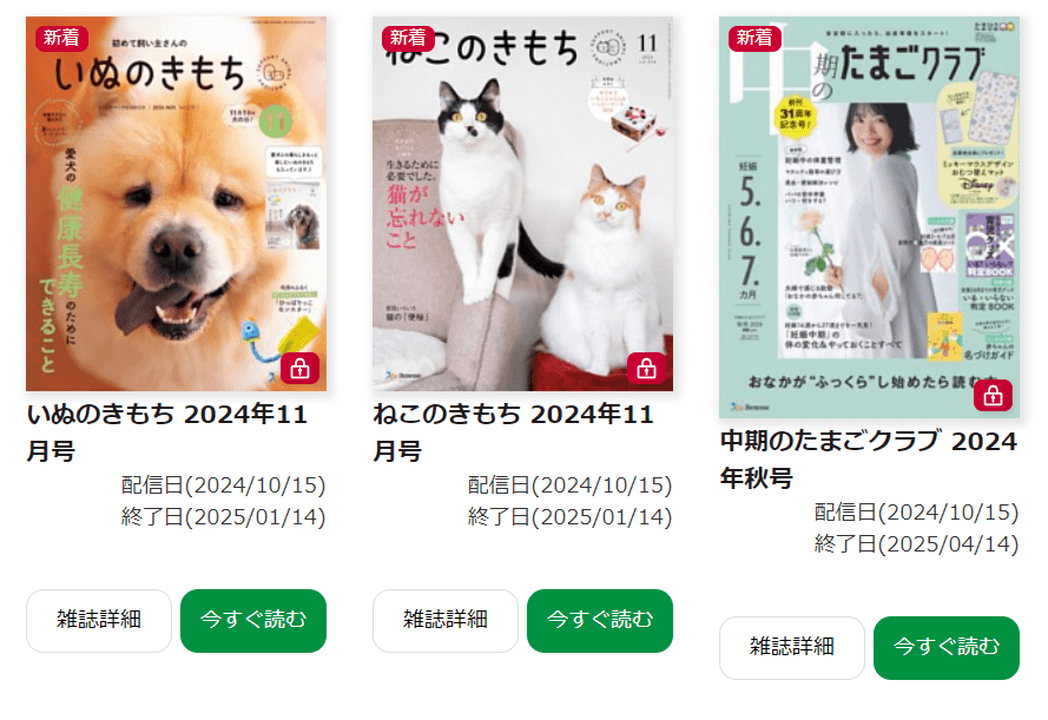Click the 終了日(2025/04/14) text for たまごクラブ
This screenshot has width=1048, height=720.
coord(916,544)
